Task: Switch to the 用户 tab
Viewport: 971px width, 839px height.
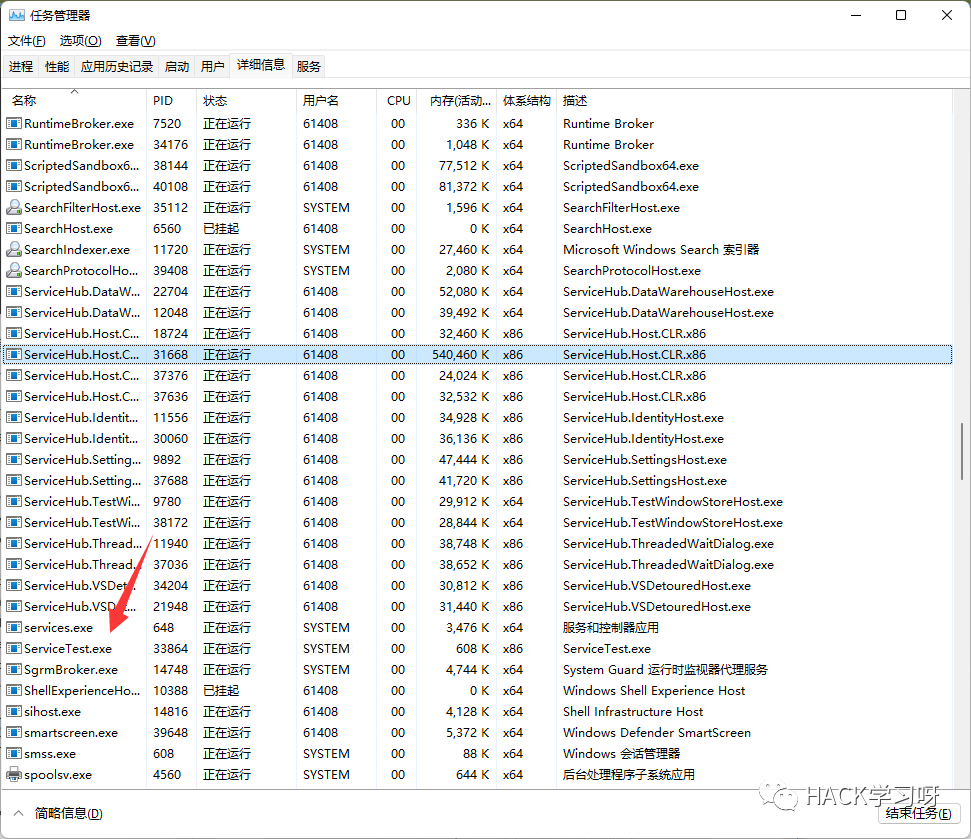Action: point(212,66)
